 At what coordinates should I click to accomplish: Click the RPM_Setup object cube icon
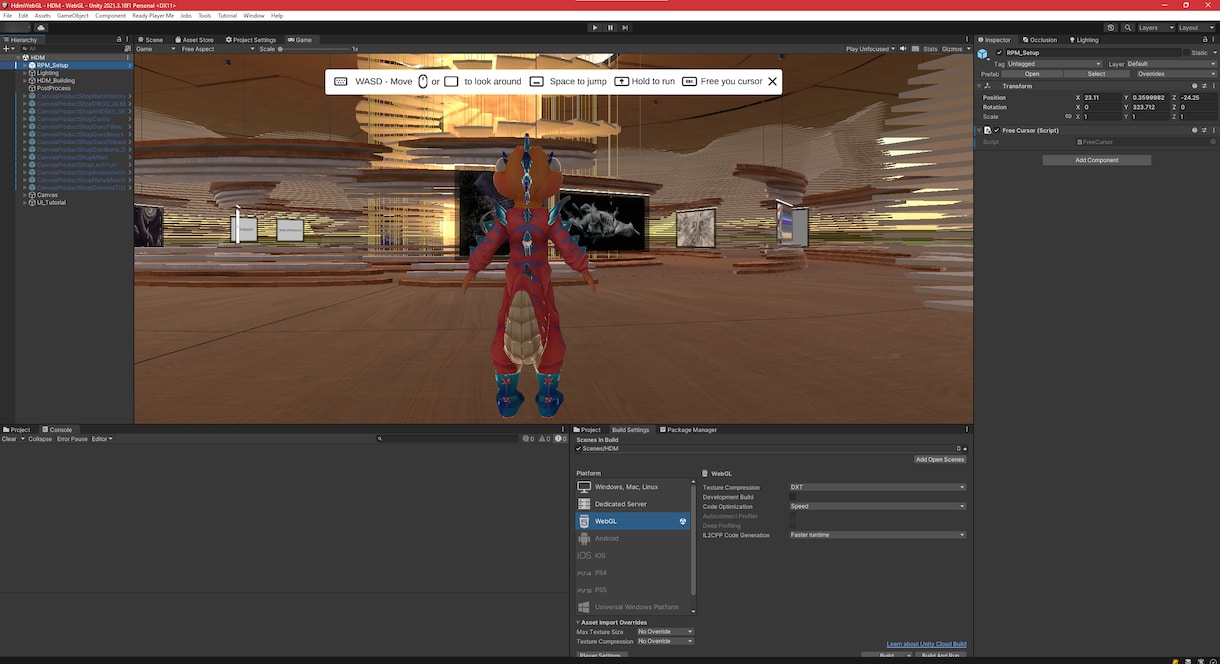pos(983,54)
